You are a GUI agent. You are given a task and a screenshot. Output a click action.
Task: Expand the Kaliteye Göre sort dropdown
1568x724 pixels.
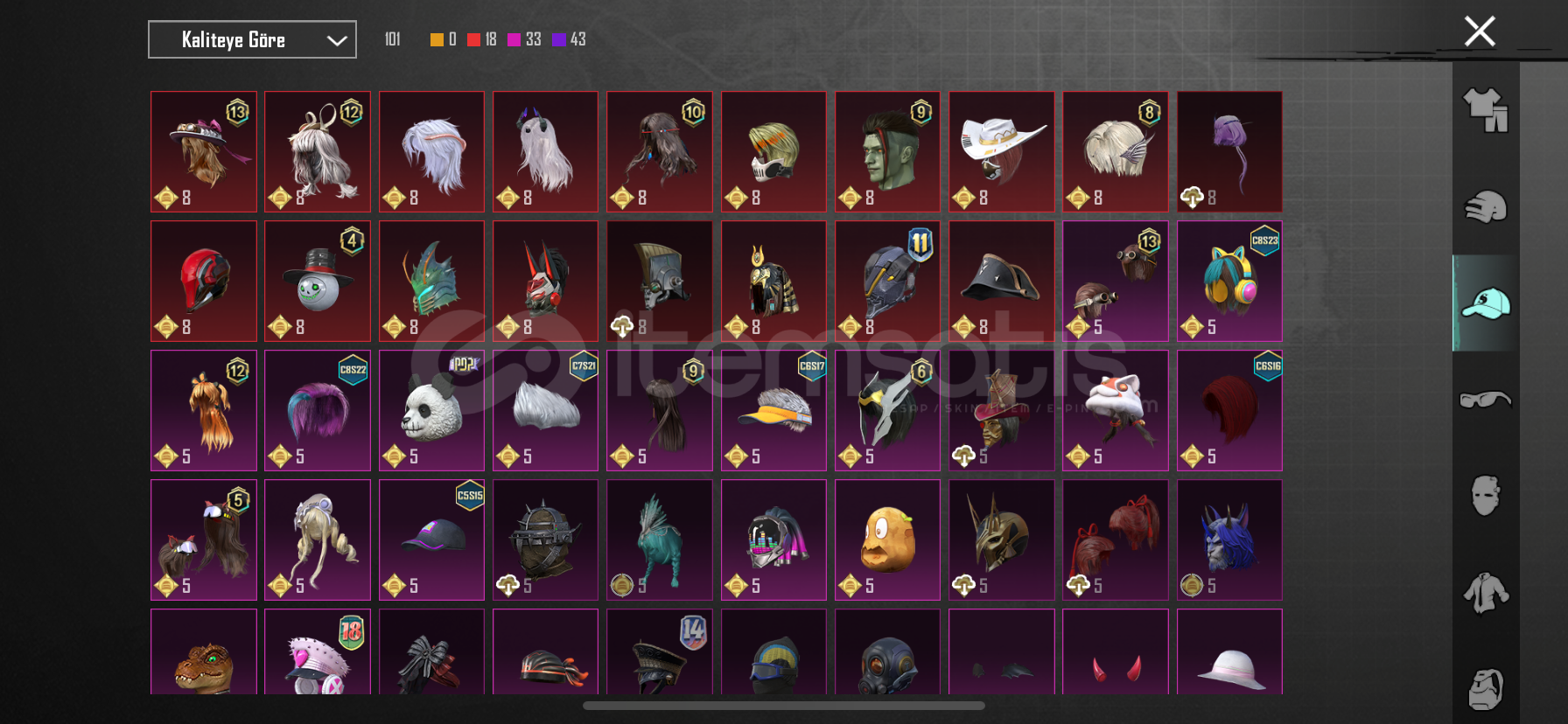[252, 39]
